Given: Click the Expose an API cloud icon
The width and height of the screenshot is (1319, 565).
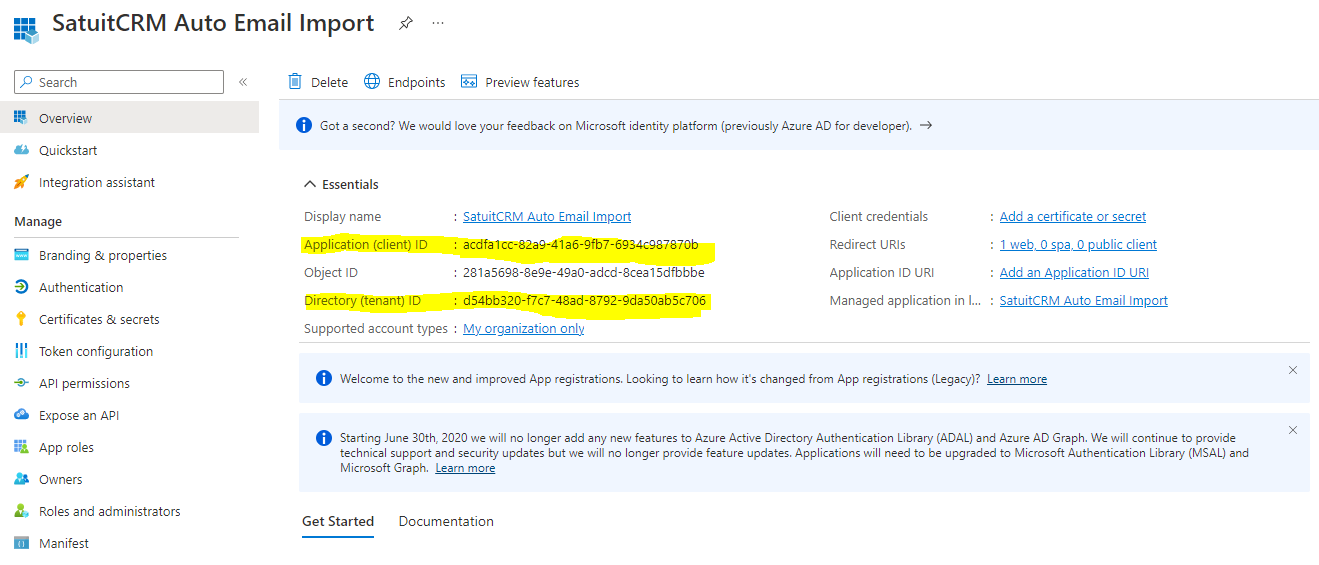Looking at the screenshot, I should (20, 415).
